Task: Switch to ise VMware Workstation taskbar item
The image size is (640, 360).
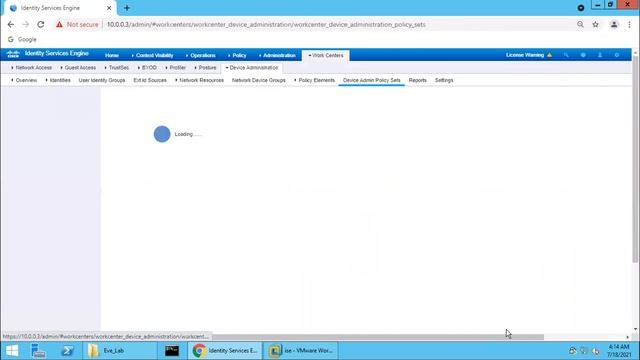Action: [301, 351]
